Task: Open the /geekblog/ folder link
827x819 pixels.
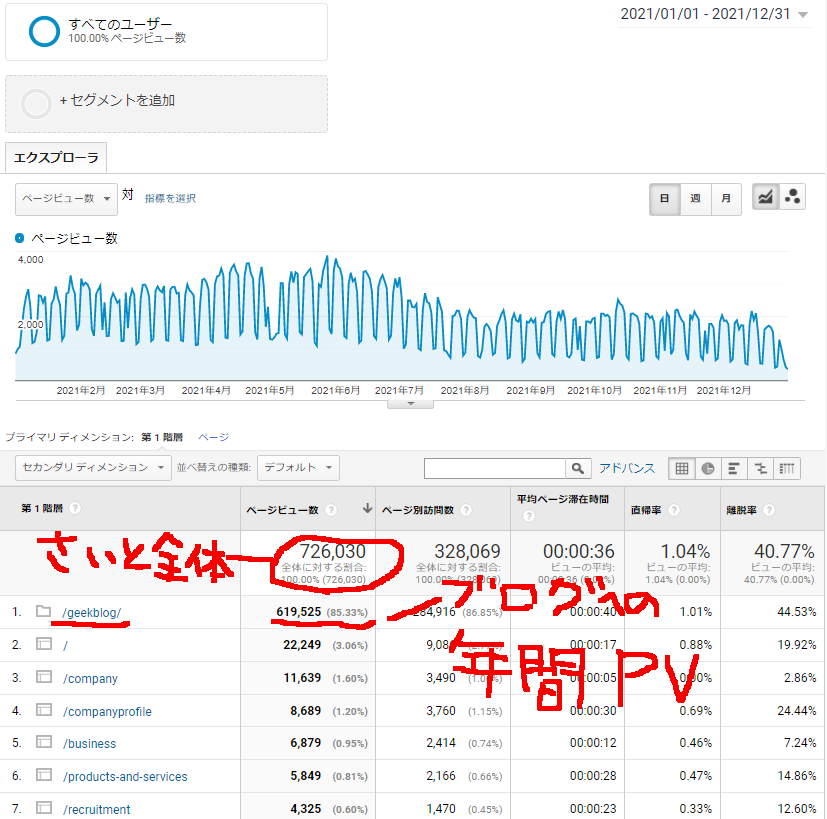Action: pyautogui.click(x=91, y=612)
